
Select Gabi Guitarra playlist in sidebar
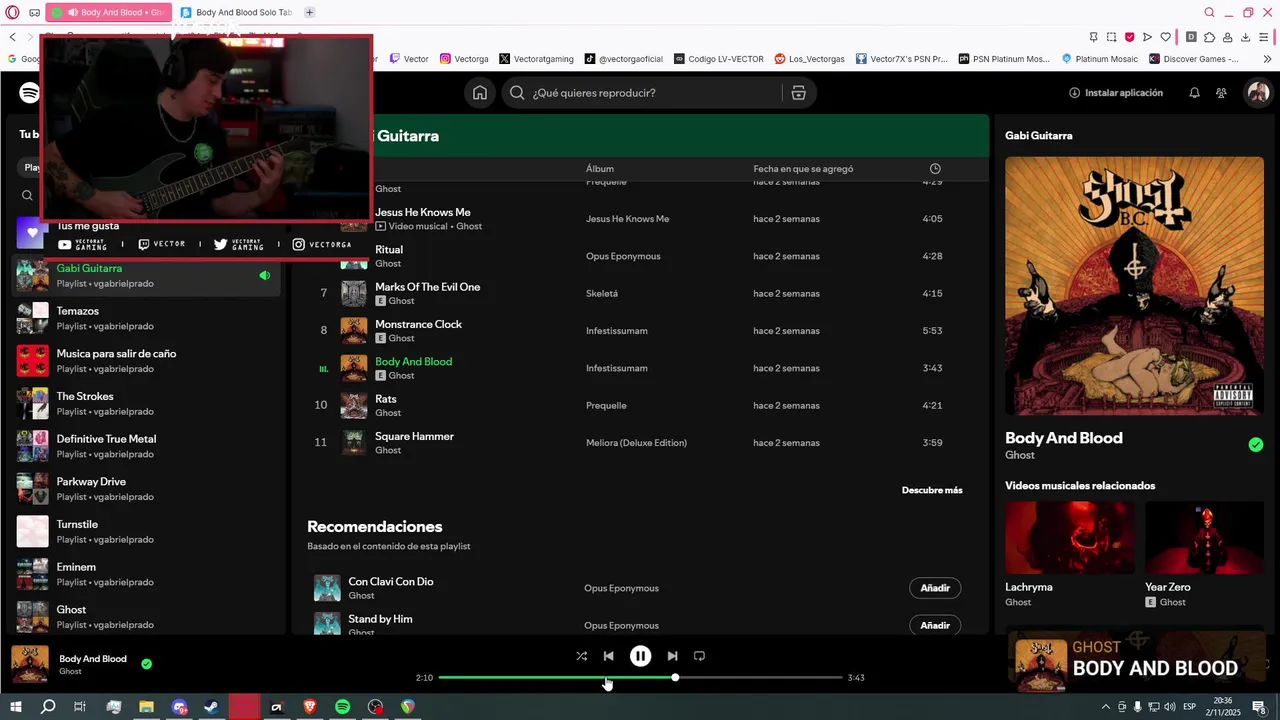pyautogui.click(x=146, y=275)
